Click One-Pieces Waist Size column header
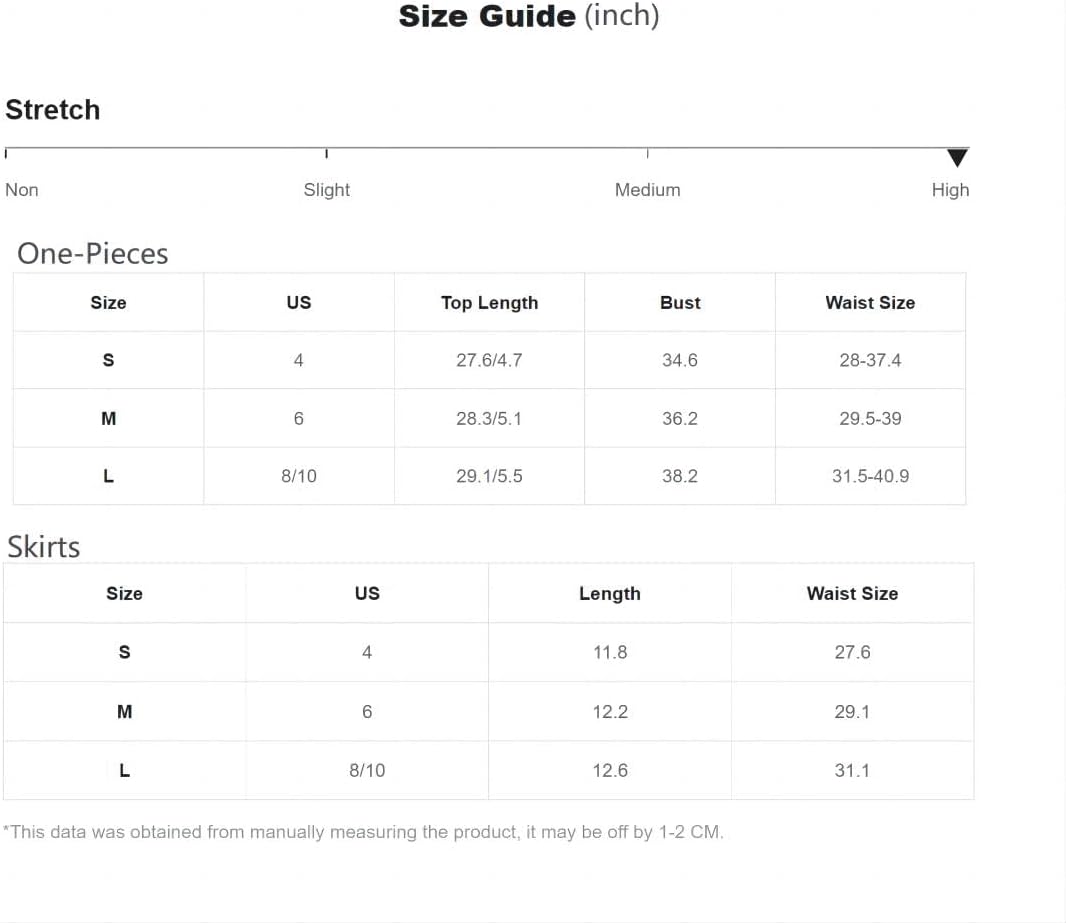 870,302
